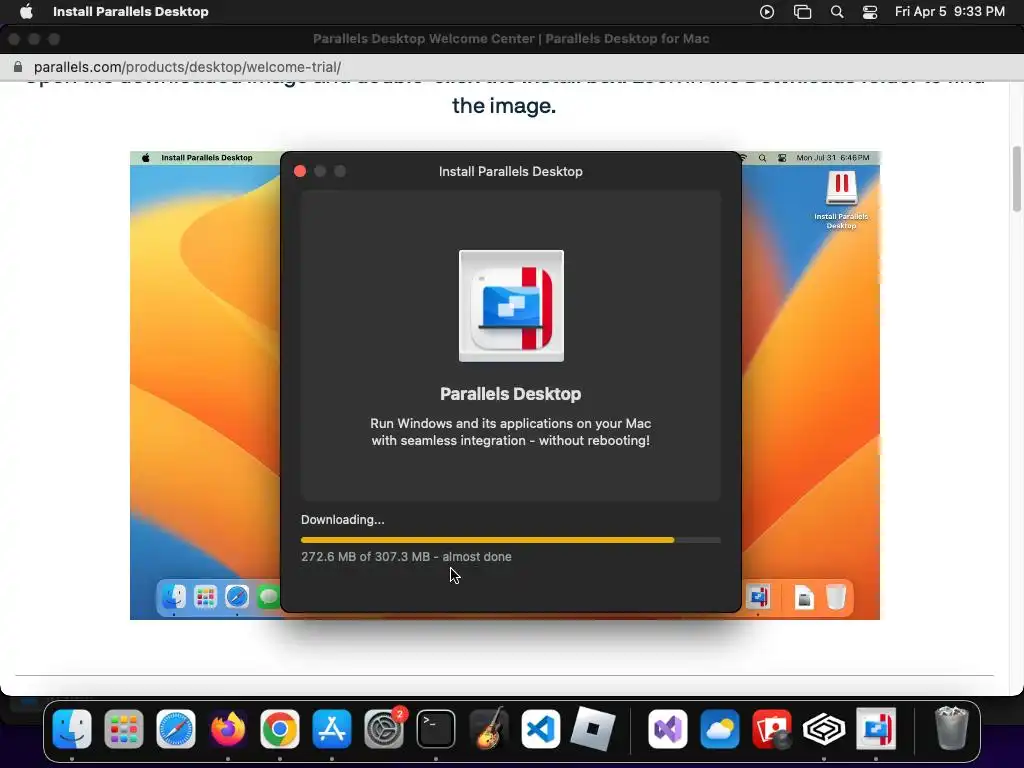Open the Trash in the Dock

952,728
